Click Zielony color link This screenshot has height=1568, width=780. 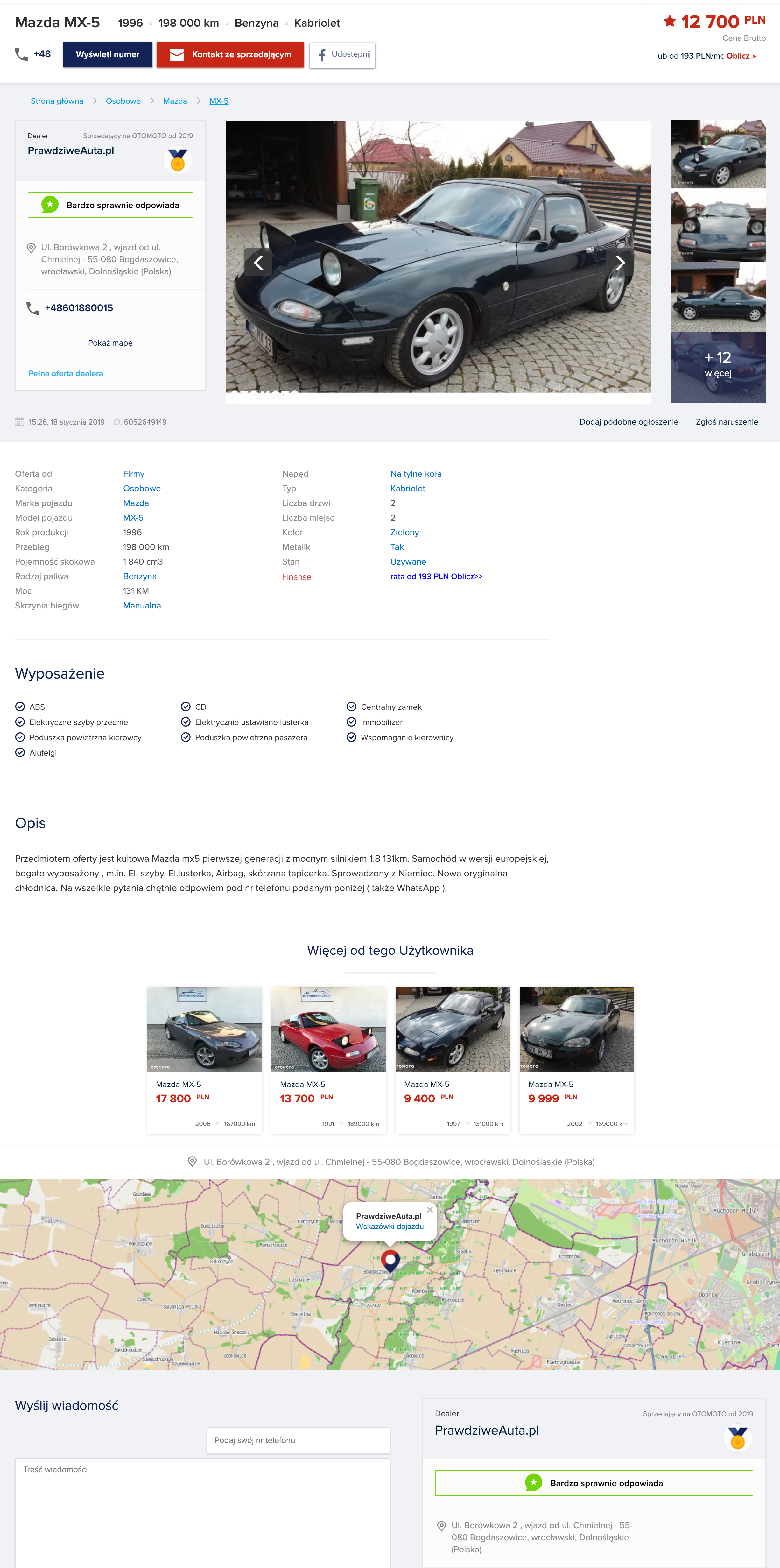(x=404, y=532)
